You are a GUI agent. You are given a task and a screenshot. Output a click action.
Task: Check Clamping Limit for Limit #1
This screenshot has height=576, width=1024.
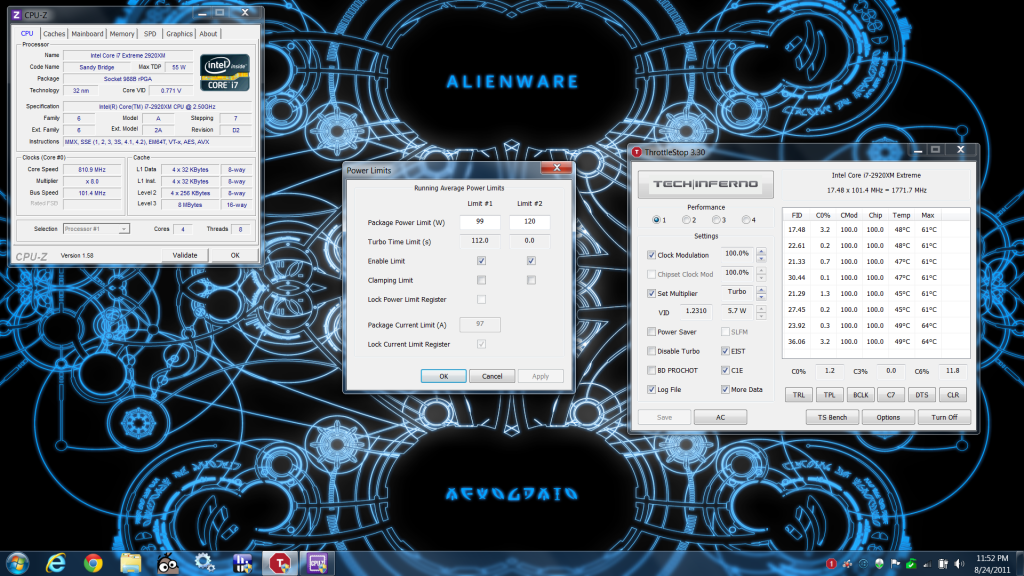point(481,280)
